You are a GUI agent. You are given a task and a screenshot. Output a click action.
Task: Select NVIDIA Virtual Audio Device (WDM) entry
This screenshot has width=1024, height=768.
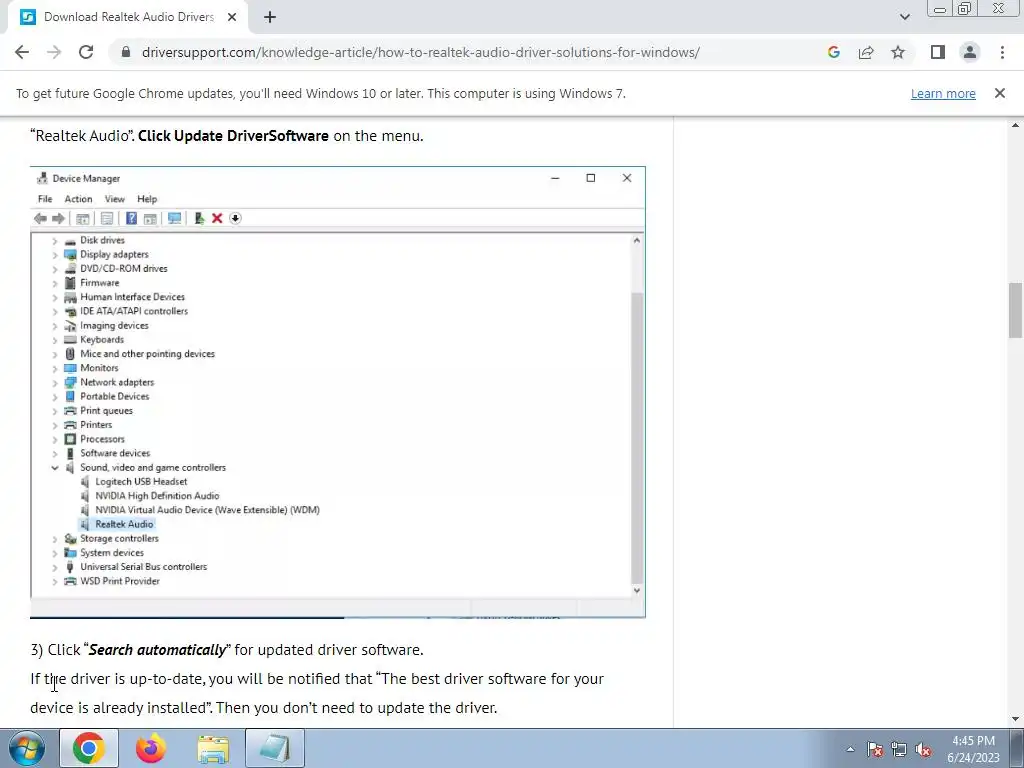click(208, 510)
